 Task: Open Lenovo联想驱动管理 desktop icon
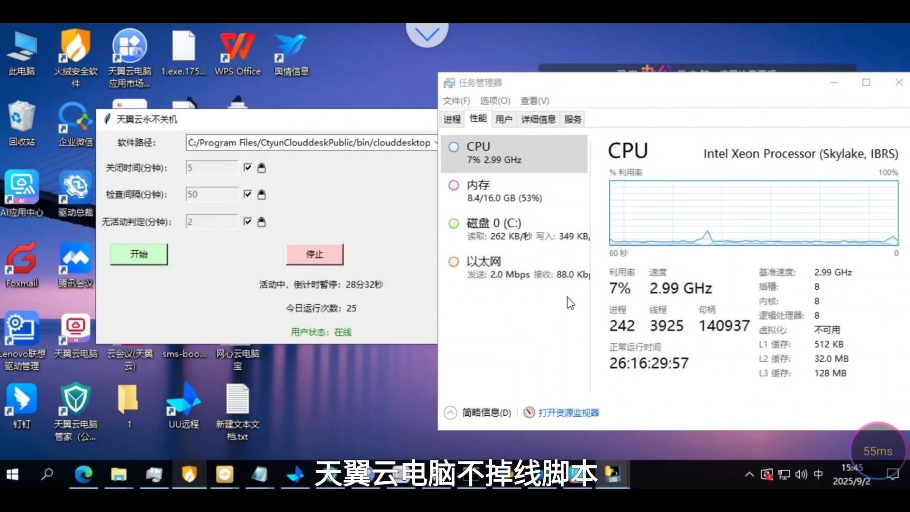pyautogui.click(x=22, y=342)
